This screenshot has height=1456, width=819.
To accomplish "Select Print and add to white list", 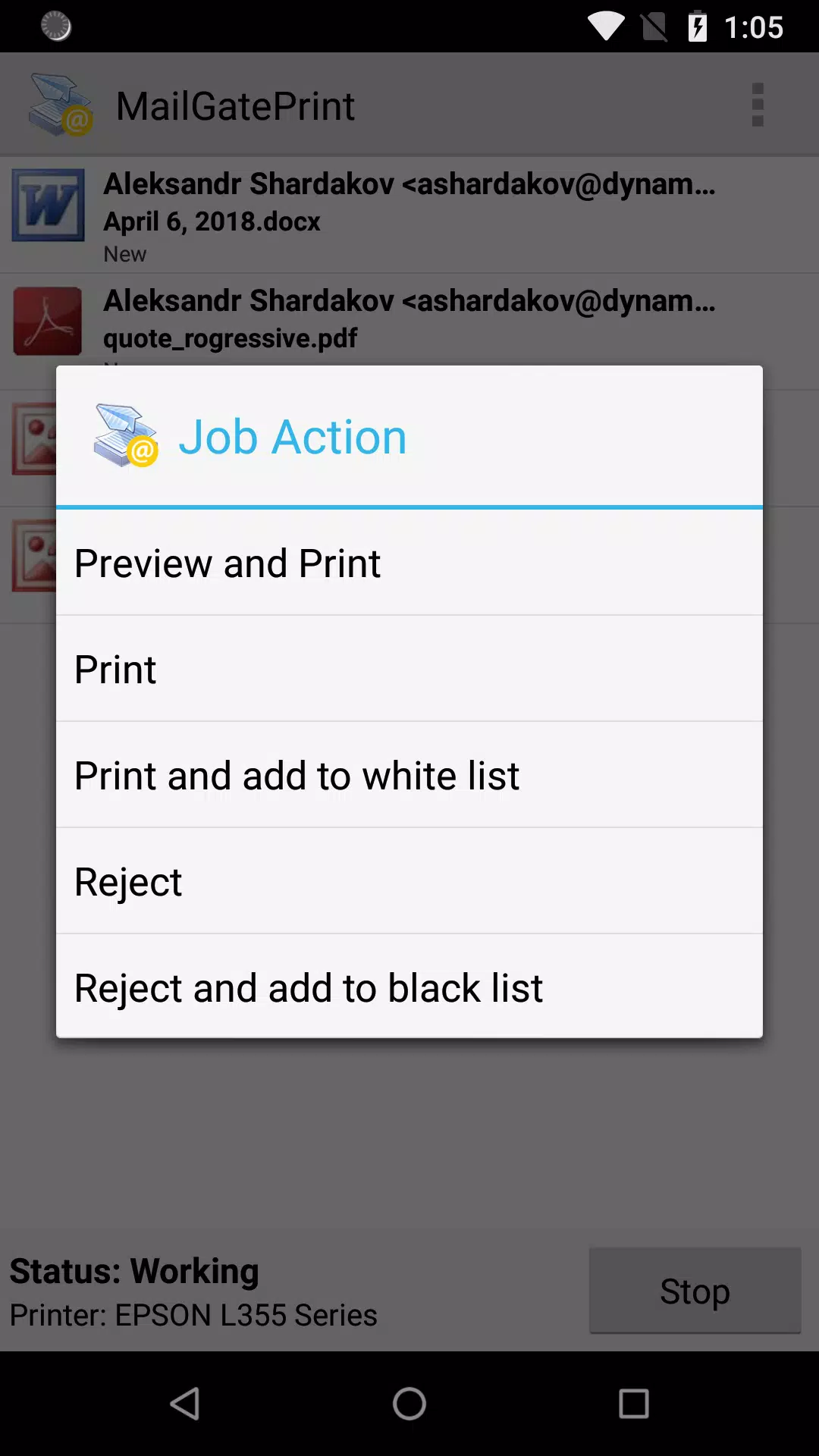I will [409, 775].
